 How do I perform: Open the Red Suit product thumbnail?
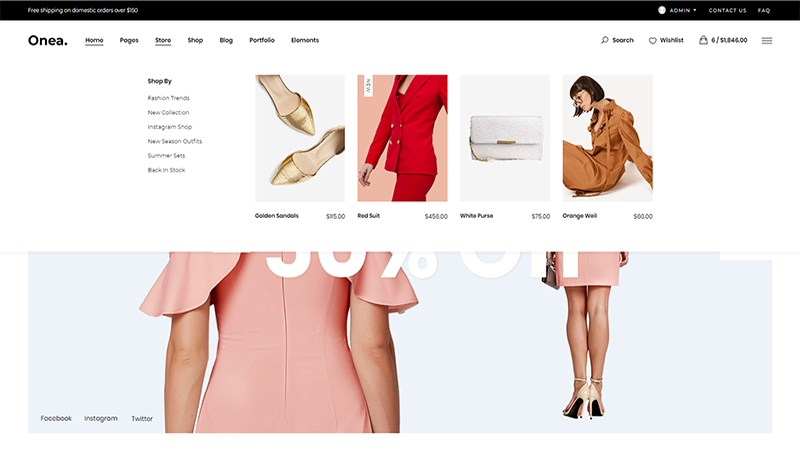402,138
